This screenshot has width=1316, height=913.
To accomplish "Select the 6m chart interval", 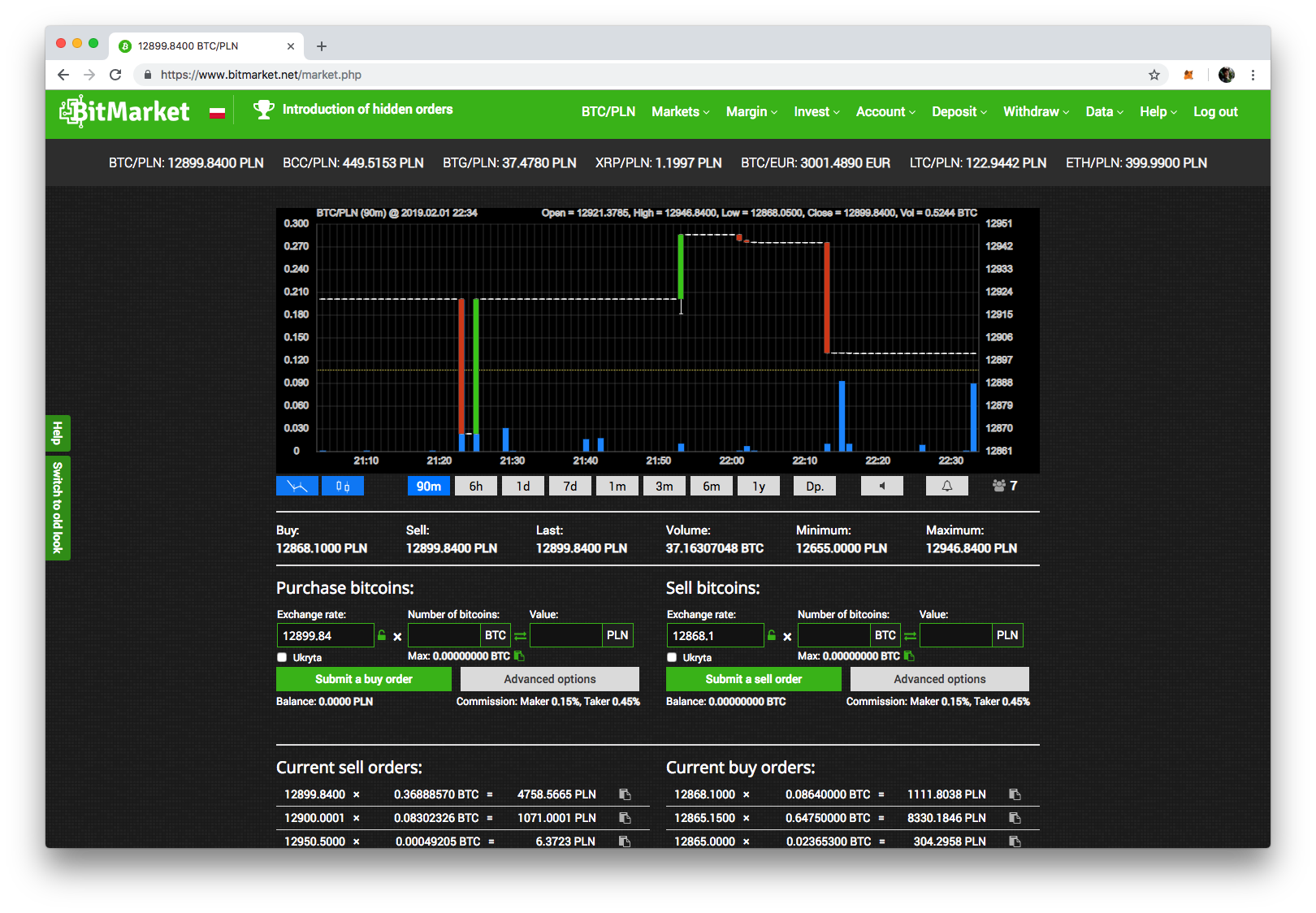I will click(712, 486).
